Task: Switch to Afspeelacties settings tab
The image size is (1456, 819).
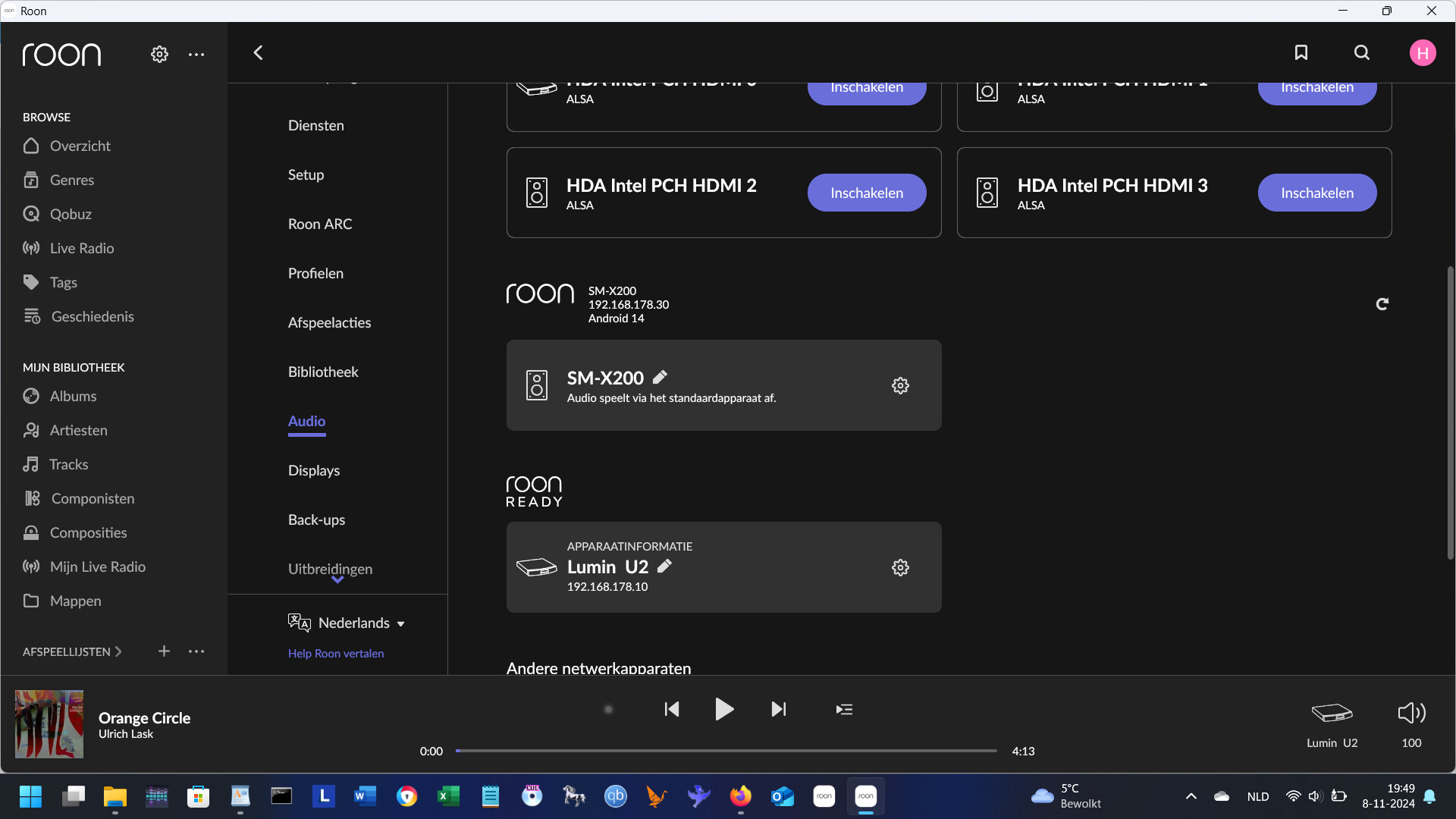Action: pos(329,322)
